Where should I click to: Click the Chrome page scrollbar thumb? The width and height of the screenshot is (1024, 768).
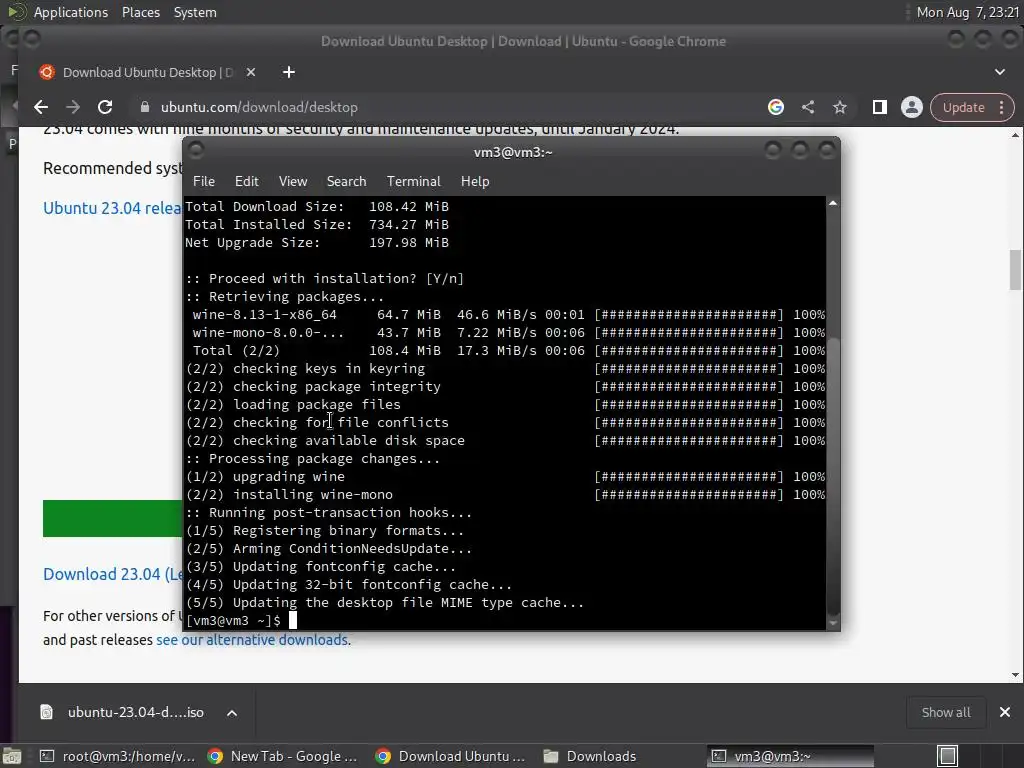1015,269
